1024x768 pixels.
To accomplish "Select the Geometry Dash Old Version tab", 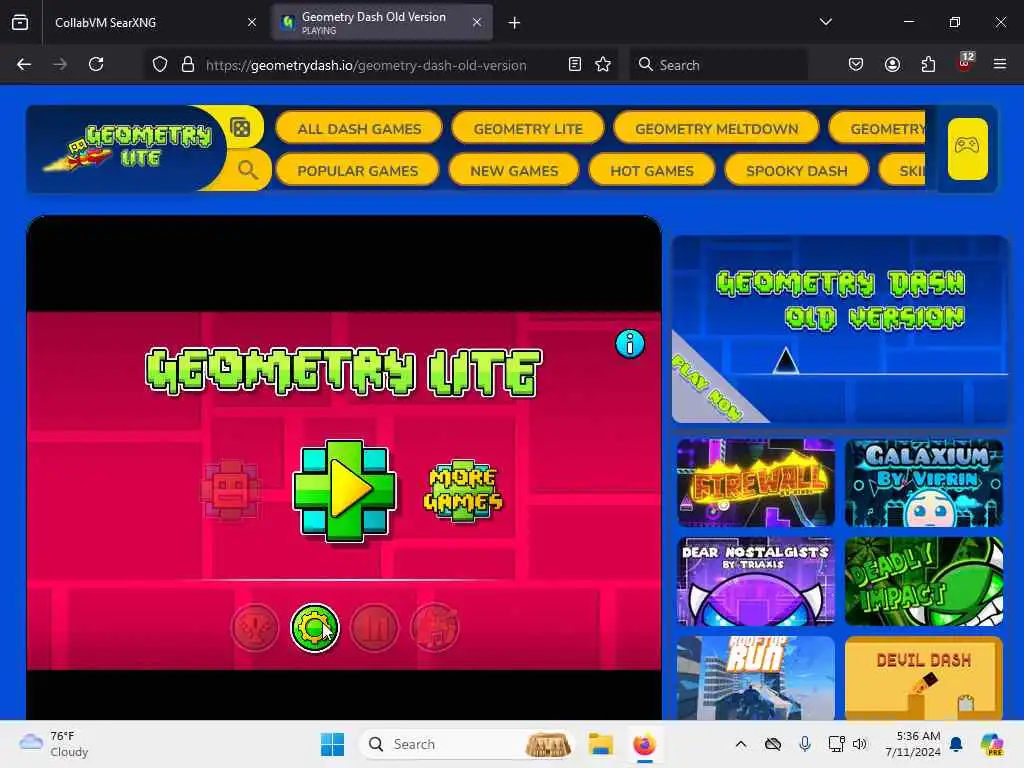I will click(382, 22).
